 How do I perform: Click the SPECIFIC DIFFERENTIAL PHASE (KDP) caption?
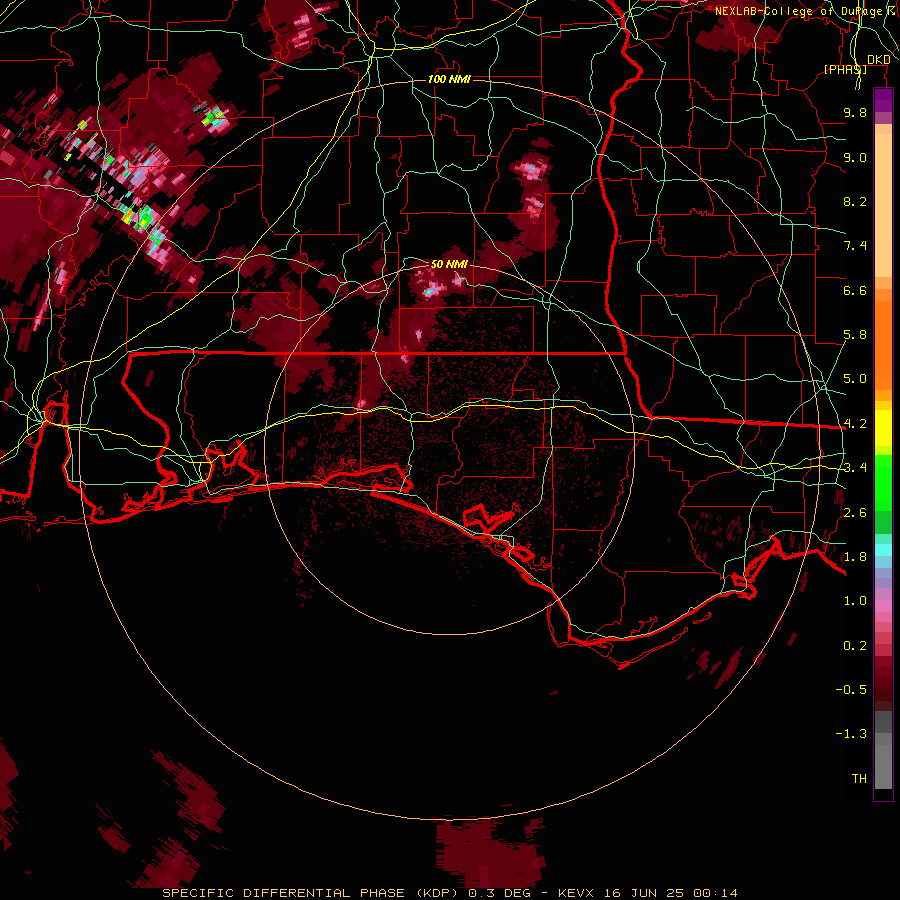click(x=312, y=893)
